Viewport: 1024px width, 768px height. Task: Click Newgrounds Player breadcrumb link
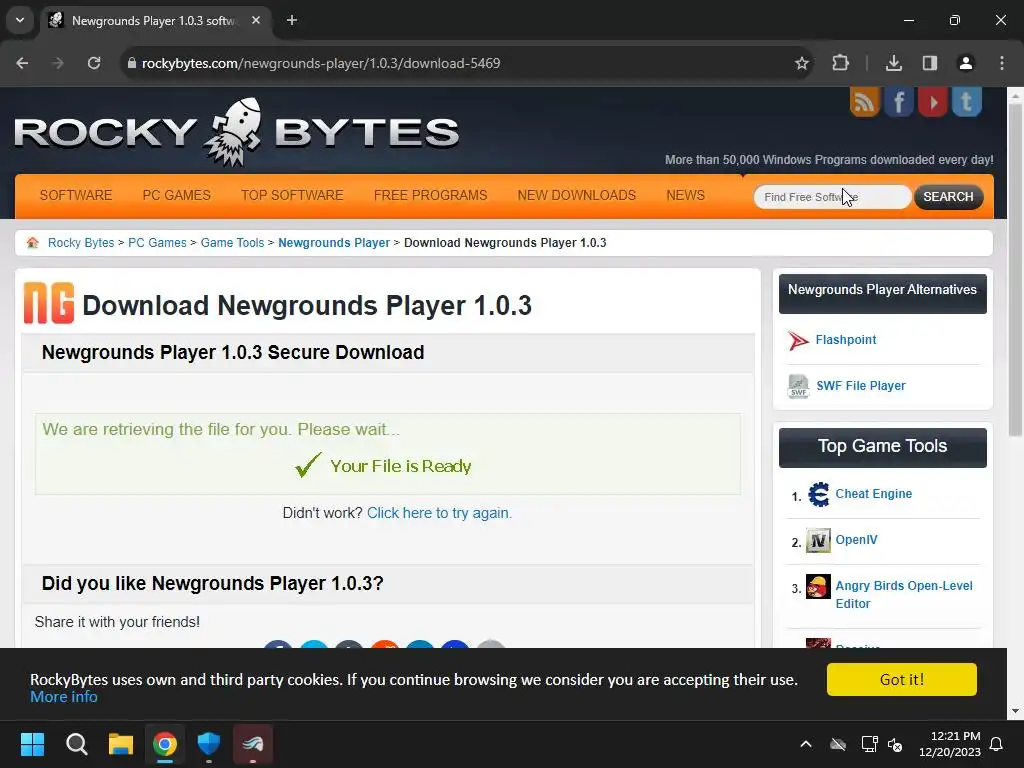334,243
